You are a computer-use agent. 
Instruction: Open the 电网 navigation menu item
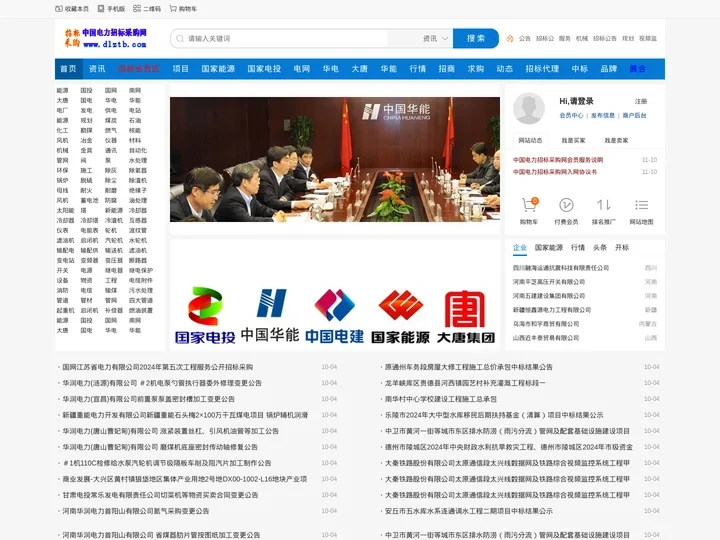(302, 69)
